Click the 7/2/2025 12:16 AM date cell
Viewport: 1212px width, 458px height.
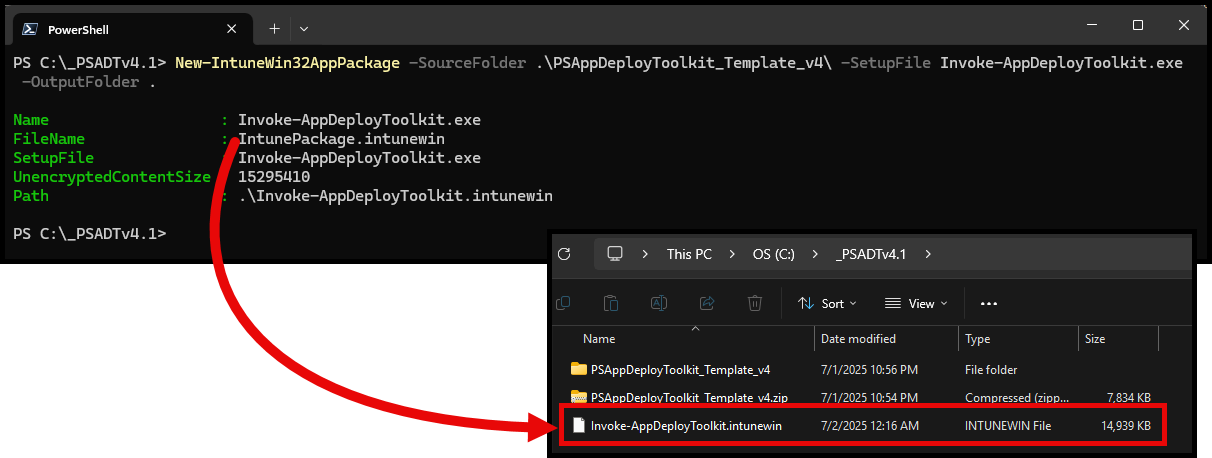tap(869, 426)
